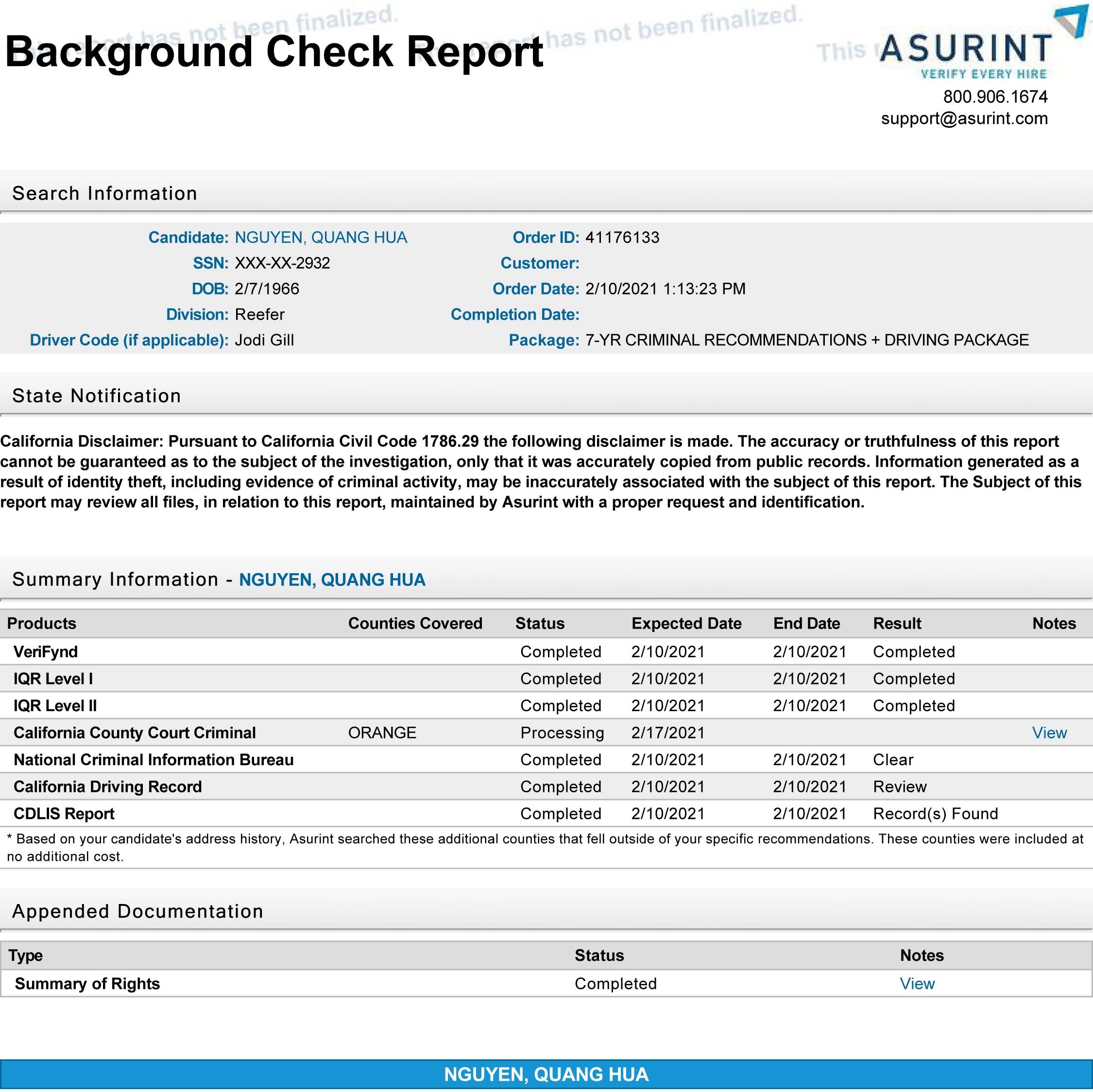Click the Result column header

pos(897,624)
